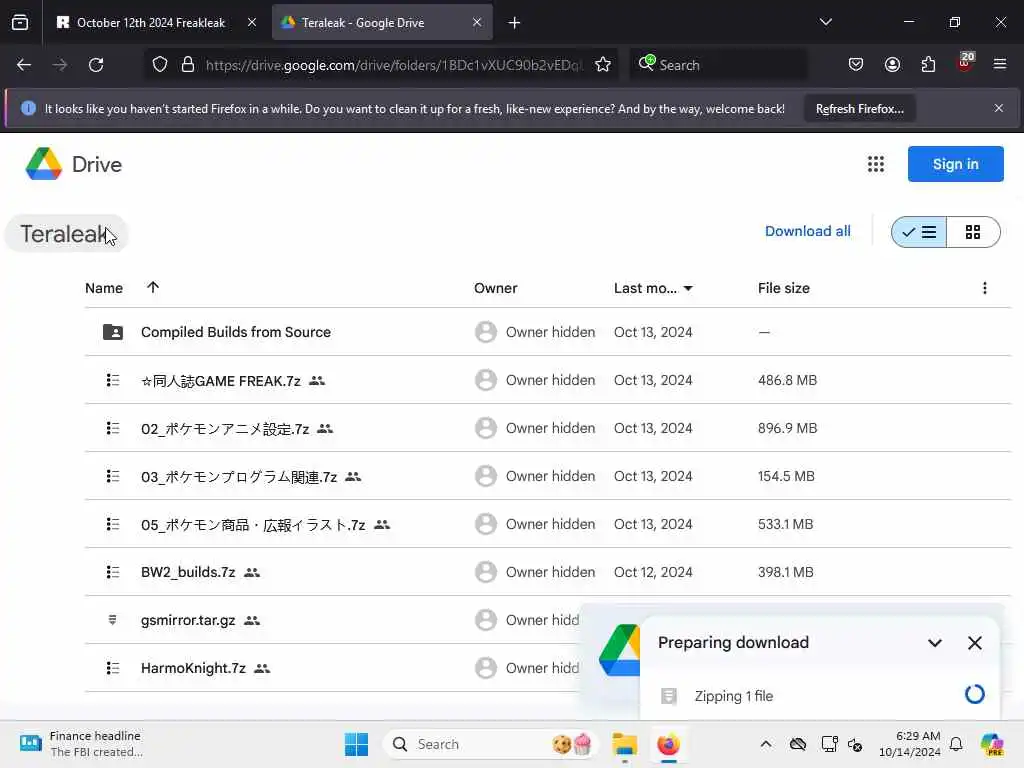
Task: Click Download all link
Action: 807,231
